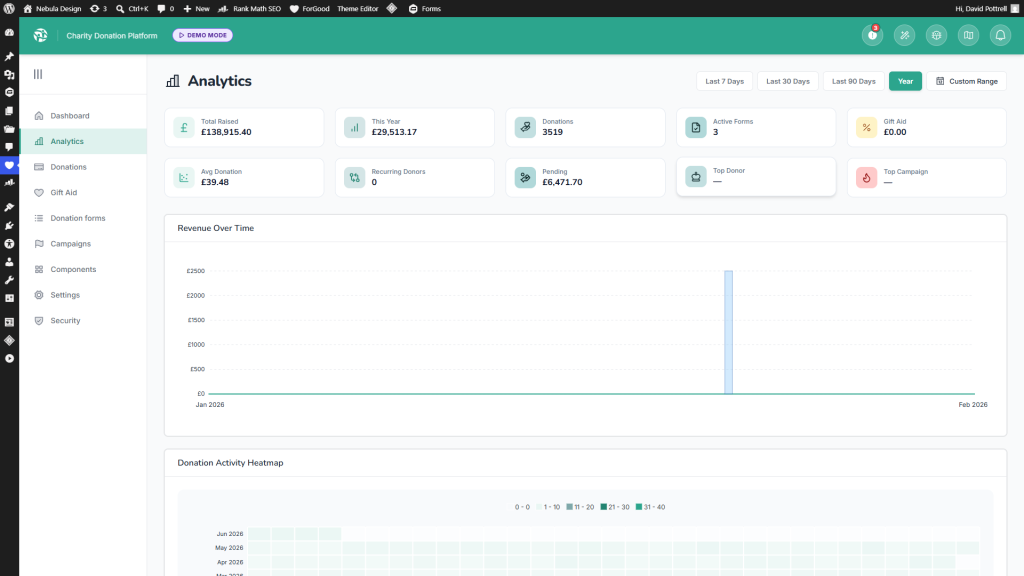
Task: Open the map guide icon in header
Action: click(x=968, y=35)
